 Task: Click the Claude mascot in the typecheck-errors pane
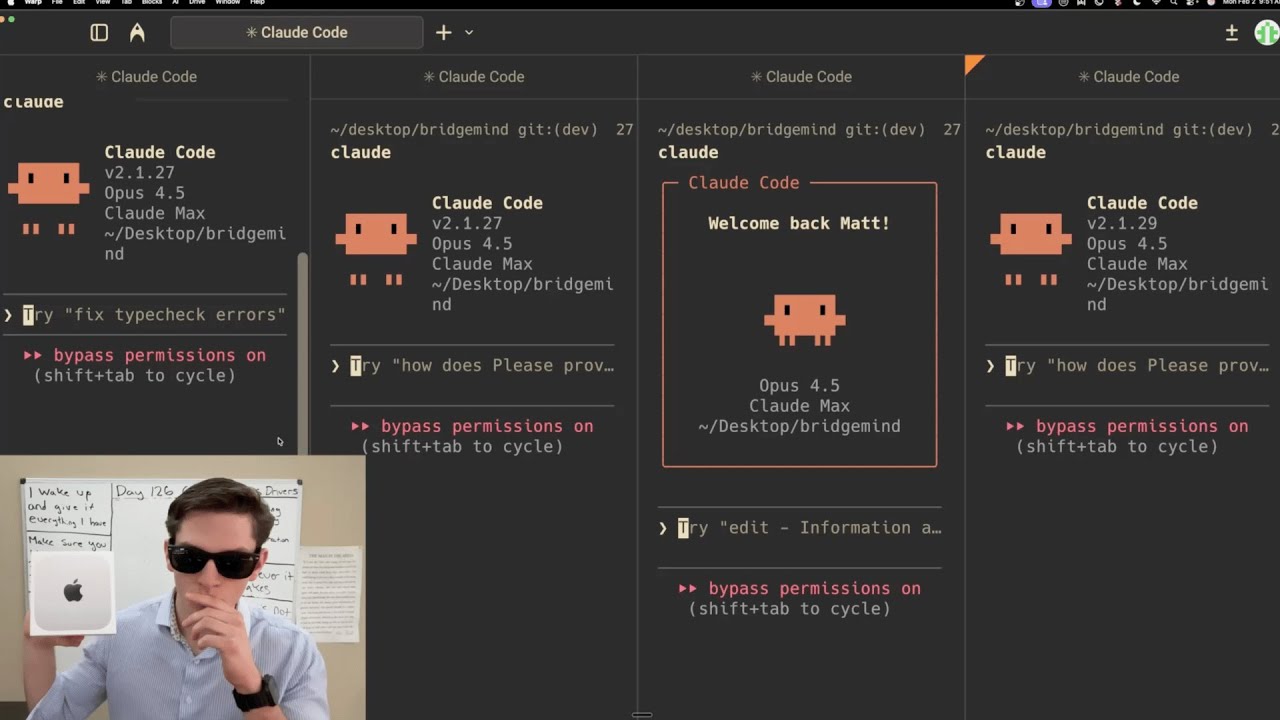pos(48,198)
